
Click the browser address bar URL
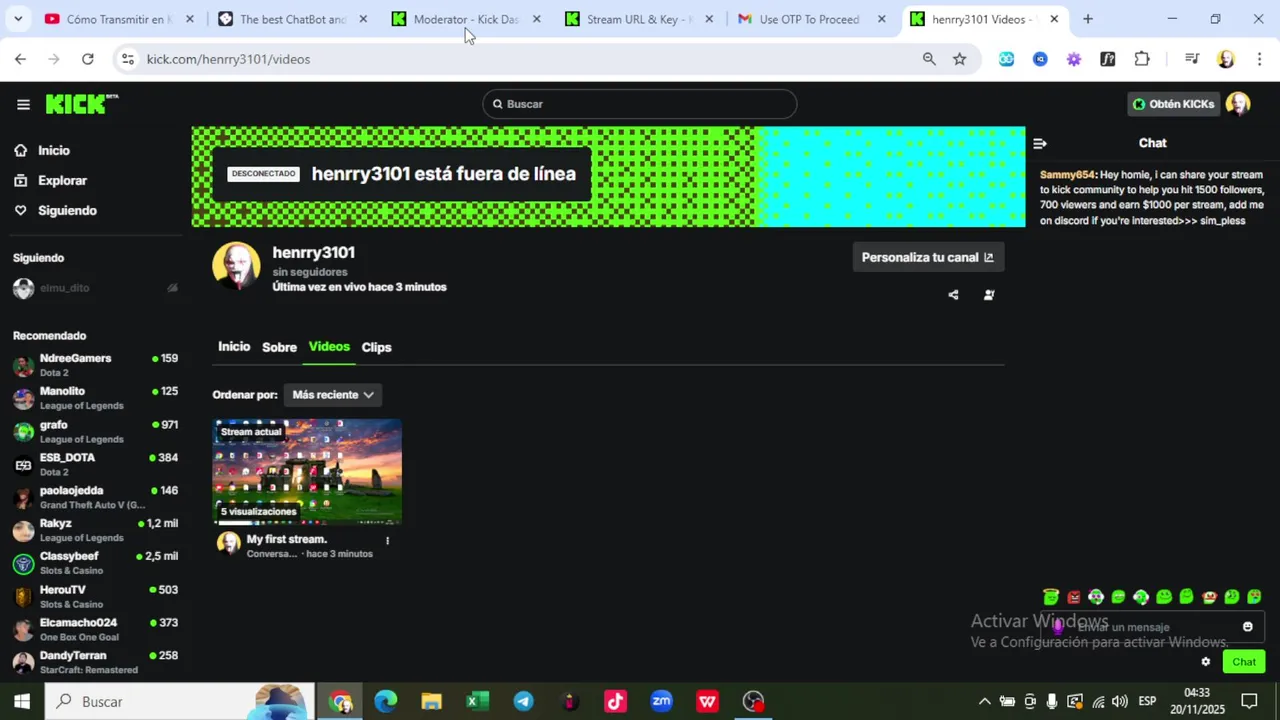tap(228, 59)
